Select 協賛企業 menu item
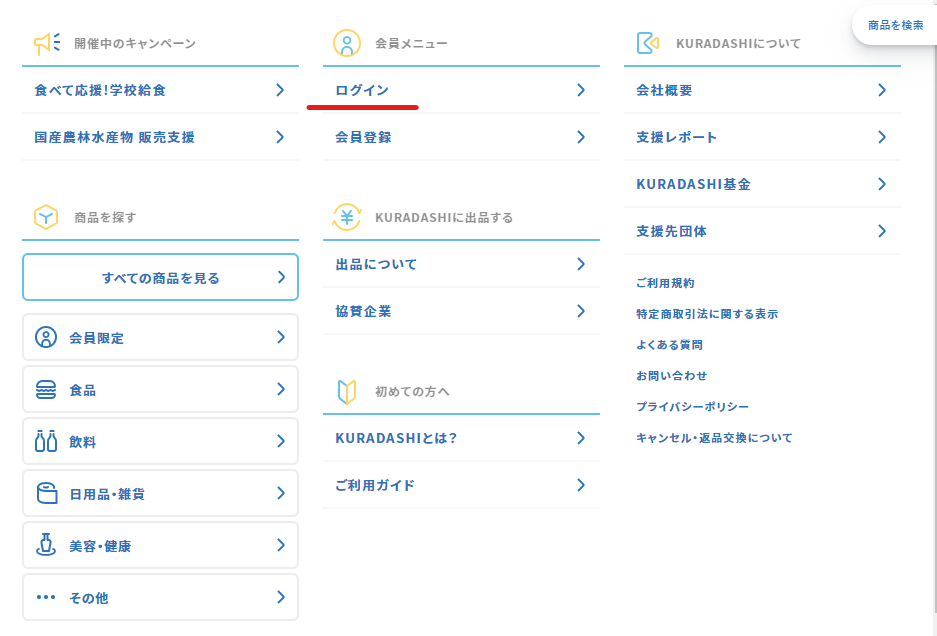Screen dimensions: 937x636 tap(461, 311)
